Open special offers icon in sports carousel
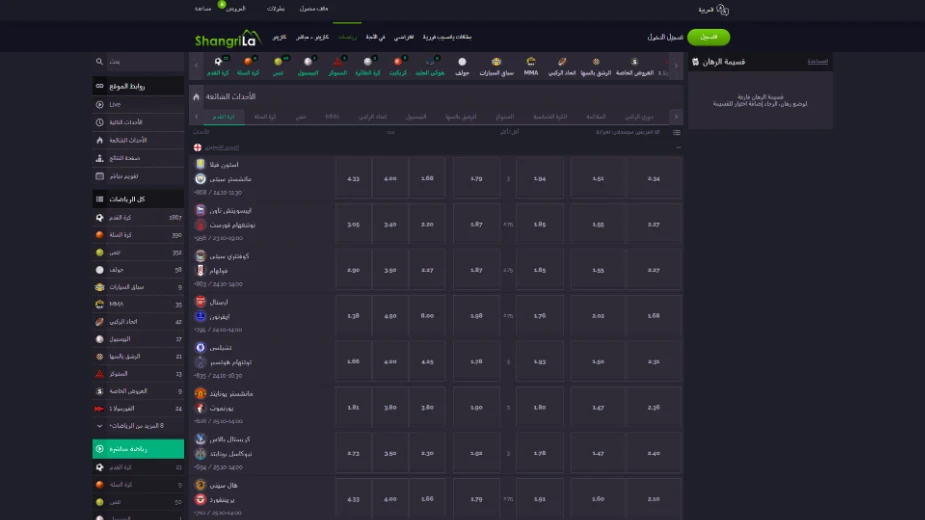This screenshot has width=925, height=520. [635, 61]
